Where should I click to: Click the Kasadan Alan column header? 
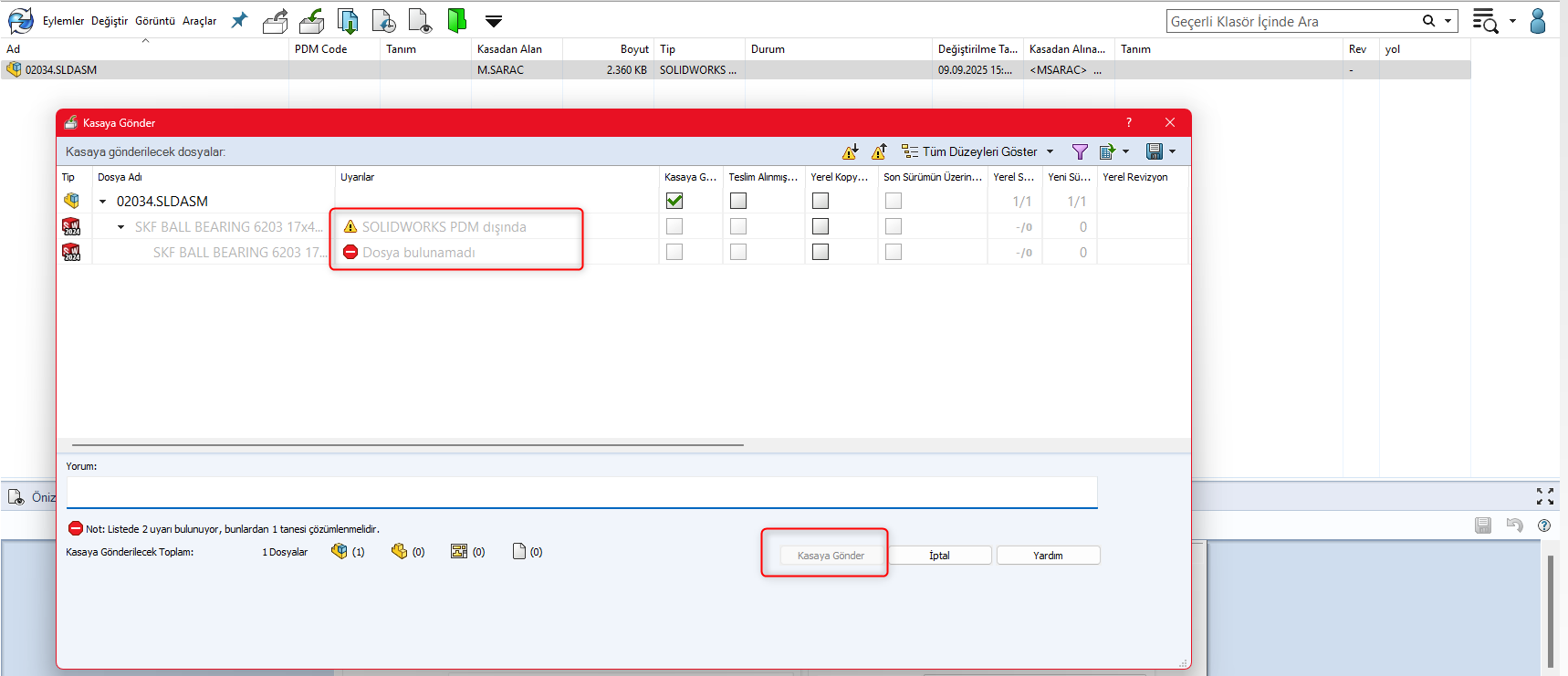click(x=517, y=49)
